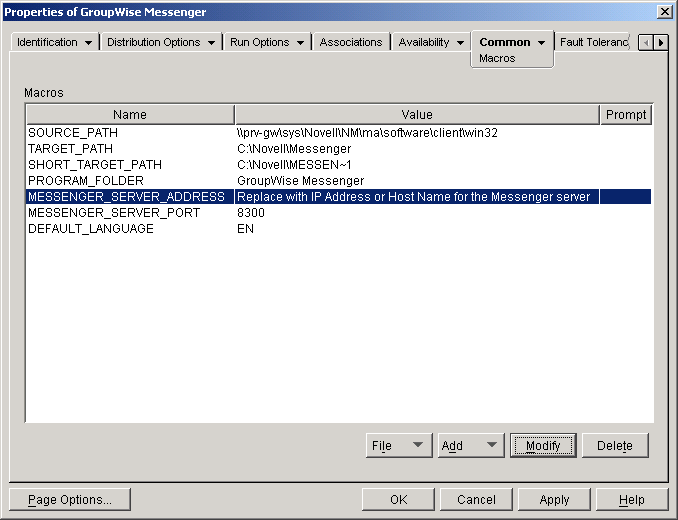Select the DEFAULT_LANGUAGE macro row
This screenshot has width=678, height=520.
pos(339,229)
